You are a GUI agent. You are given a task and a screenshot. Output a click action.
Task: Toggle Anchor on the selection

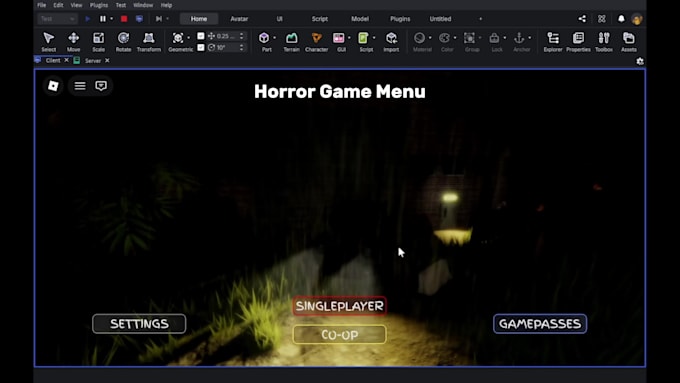click(519, 38)
